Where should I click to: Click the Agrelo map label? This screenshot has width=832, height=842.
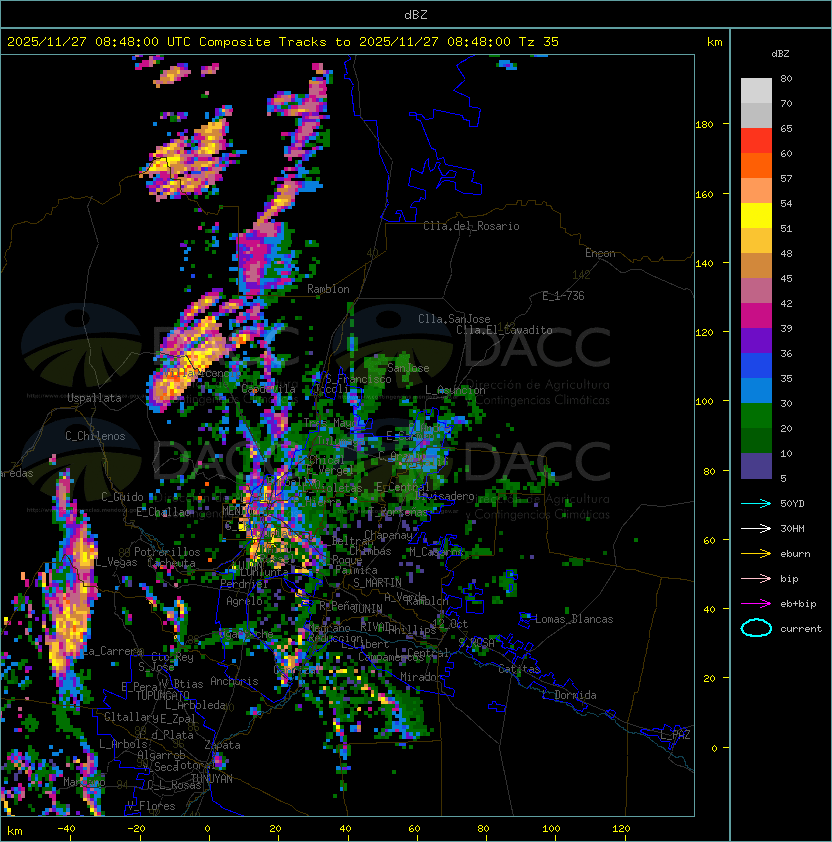244,601
